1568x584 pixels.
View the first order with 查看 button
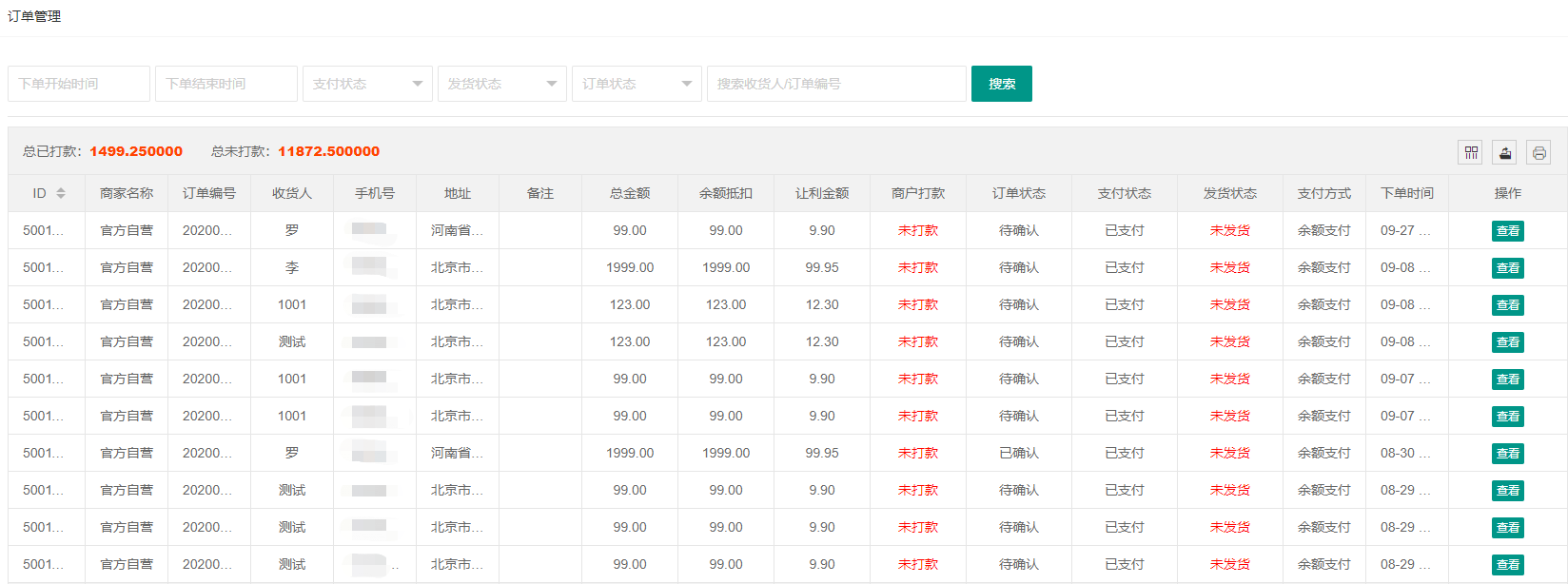1507,231
